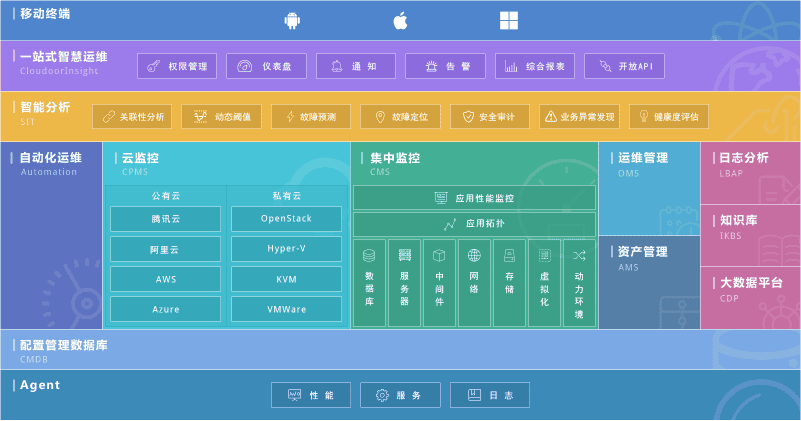Image resolution: width=801 pixels, height=421 pixels.
Task: Open the 告警 alarm button
Action: [x=445, y=66]
